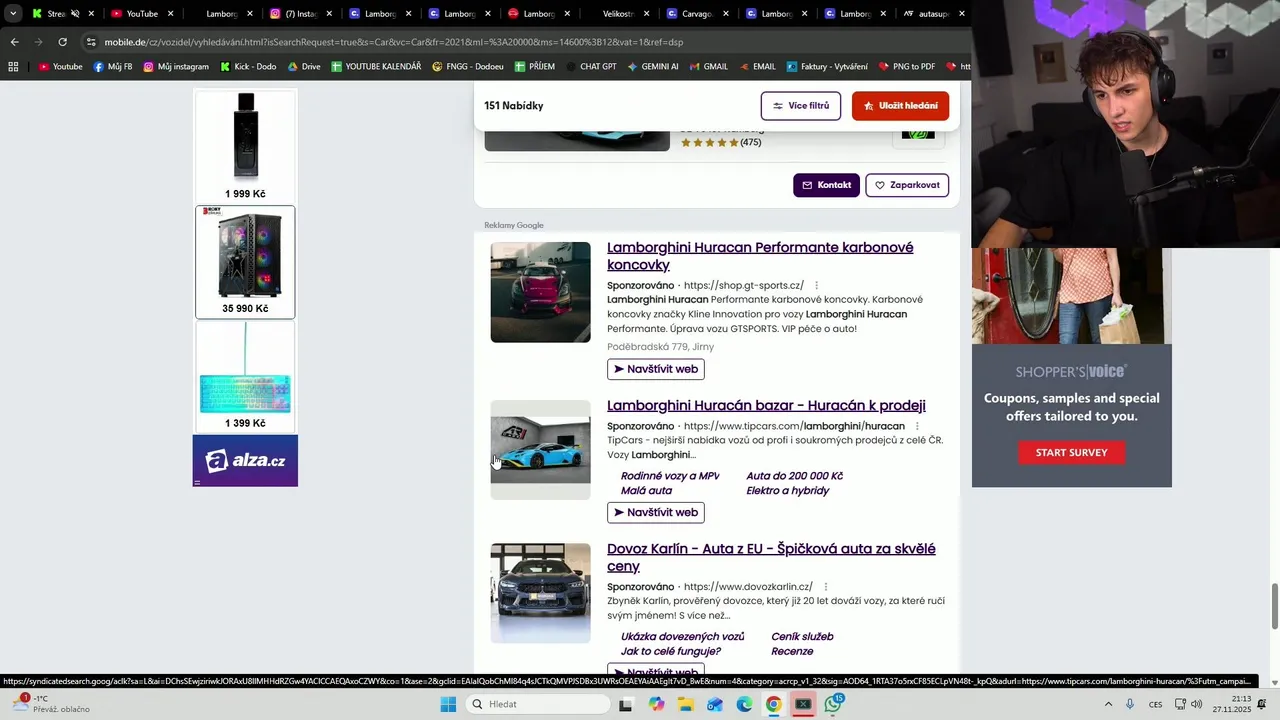The height and width of the screenshot is (720, 1280).
Task: Click Navštívit web under the TipCars ad
Action: click(656, 512)
